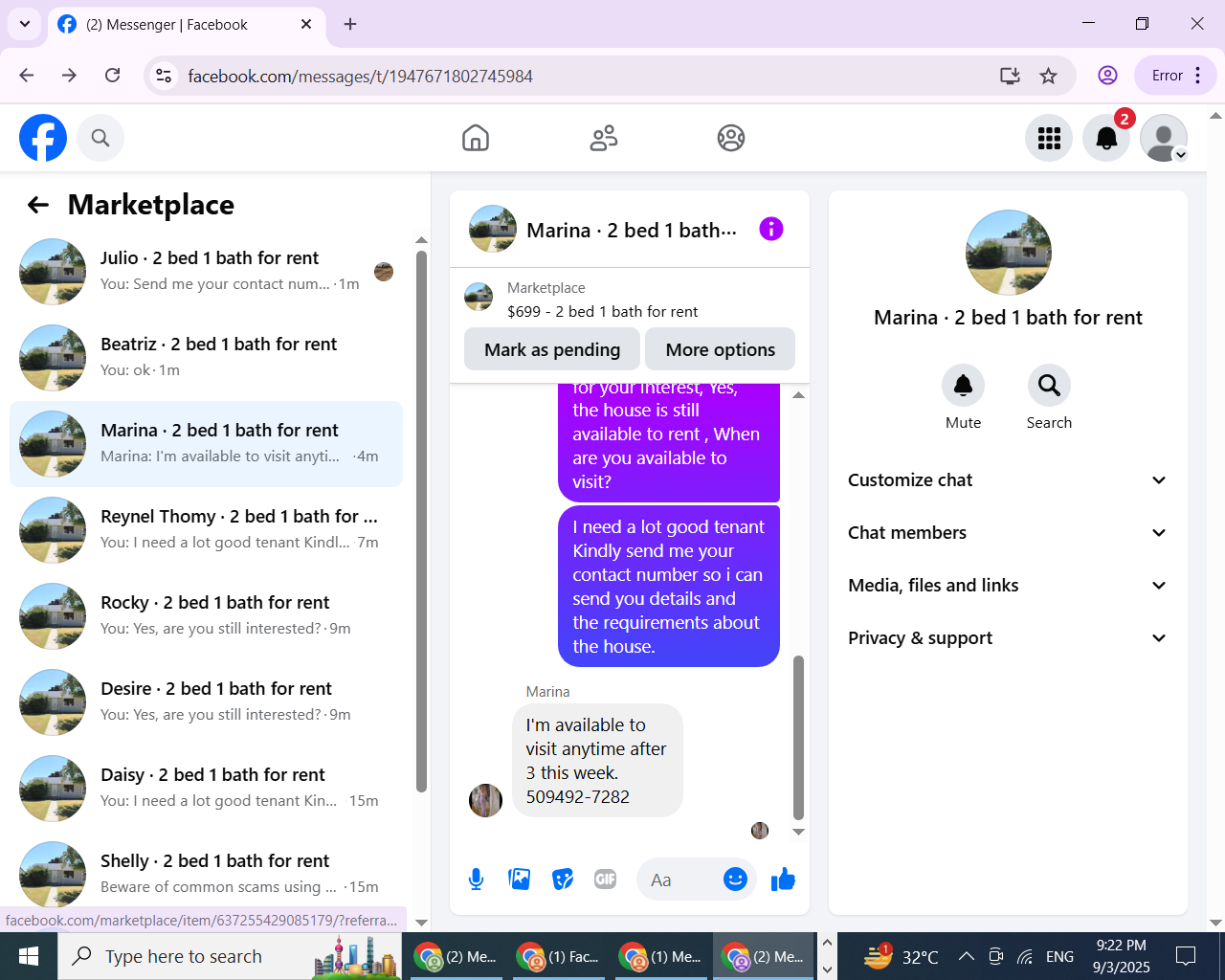Open the Notifications bell icon
The height and width of the screenshot is (980, 1225).
pyautogui.click(x=1106, y=138)
